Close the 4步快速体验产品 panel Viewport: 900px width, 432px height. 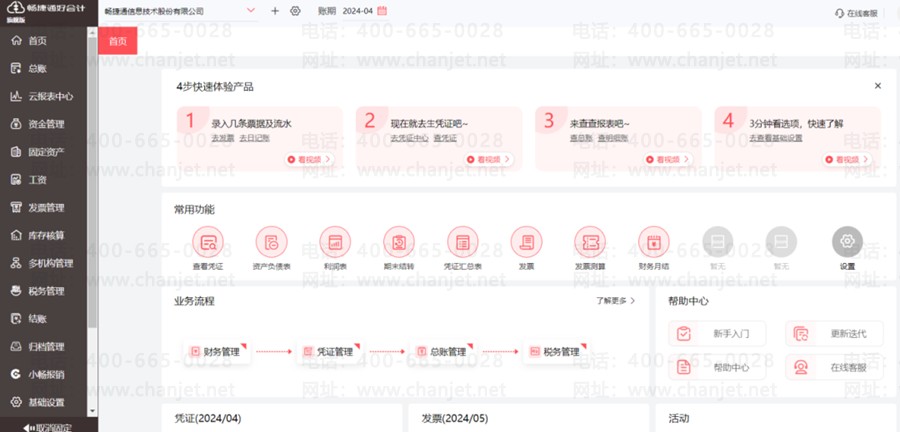click(878, 86)
